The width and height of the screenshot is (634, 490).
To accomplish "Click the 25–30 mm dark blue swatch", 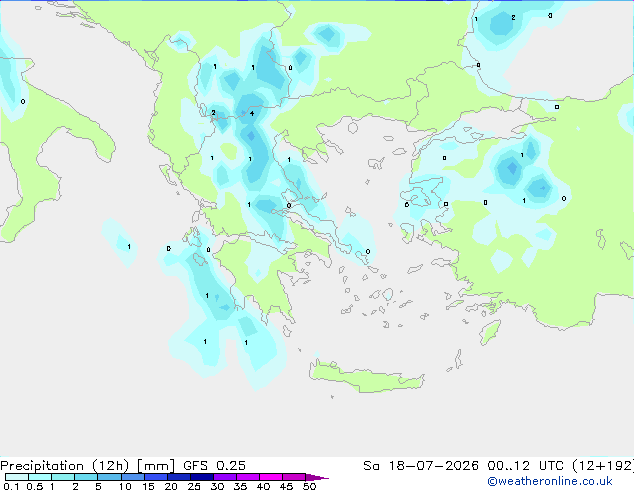I will [201, 477].
